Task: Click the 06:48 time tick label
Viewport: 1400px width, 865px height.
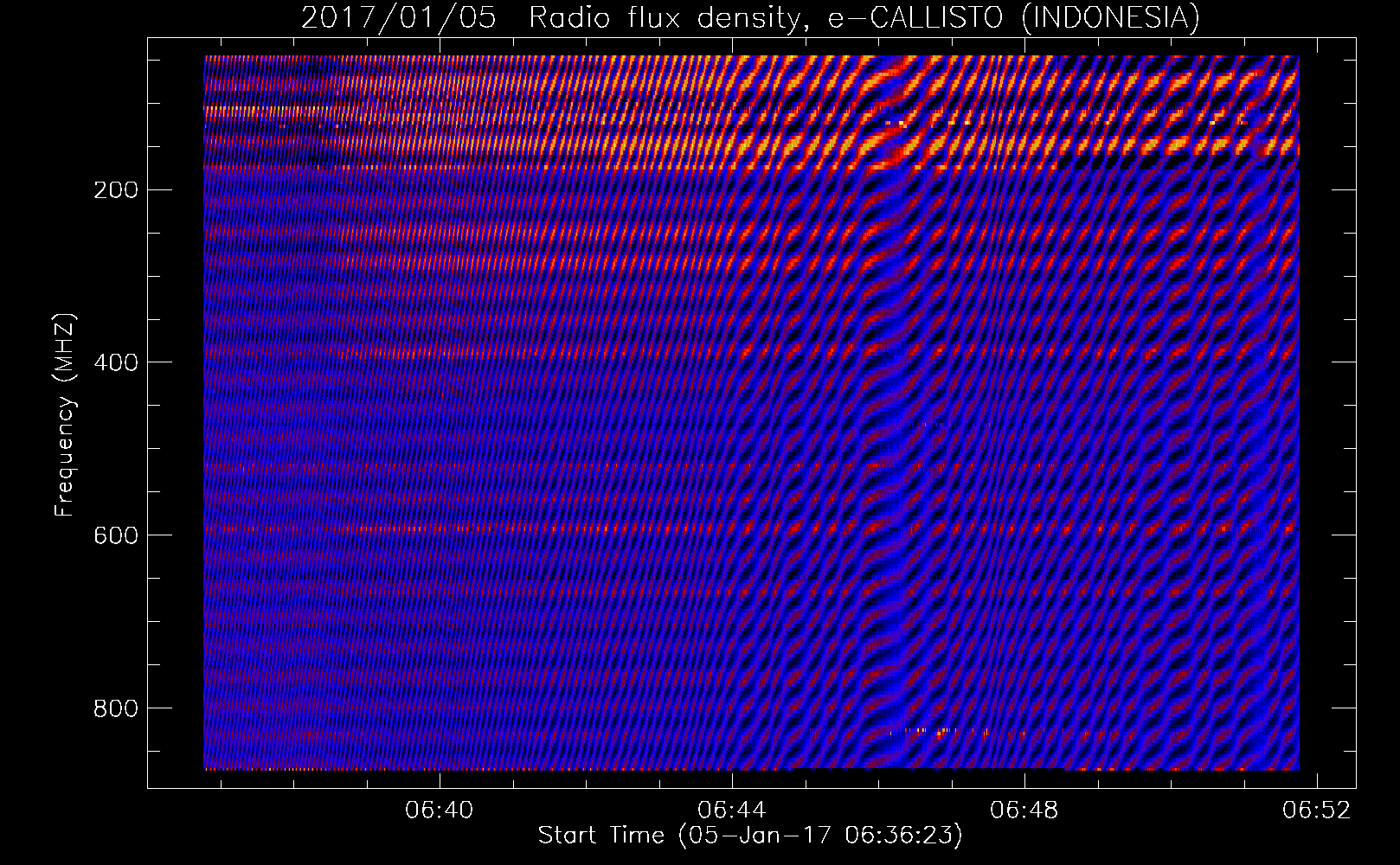Action: click(1024, 811)
